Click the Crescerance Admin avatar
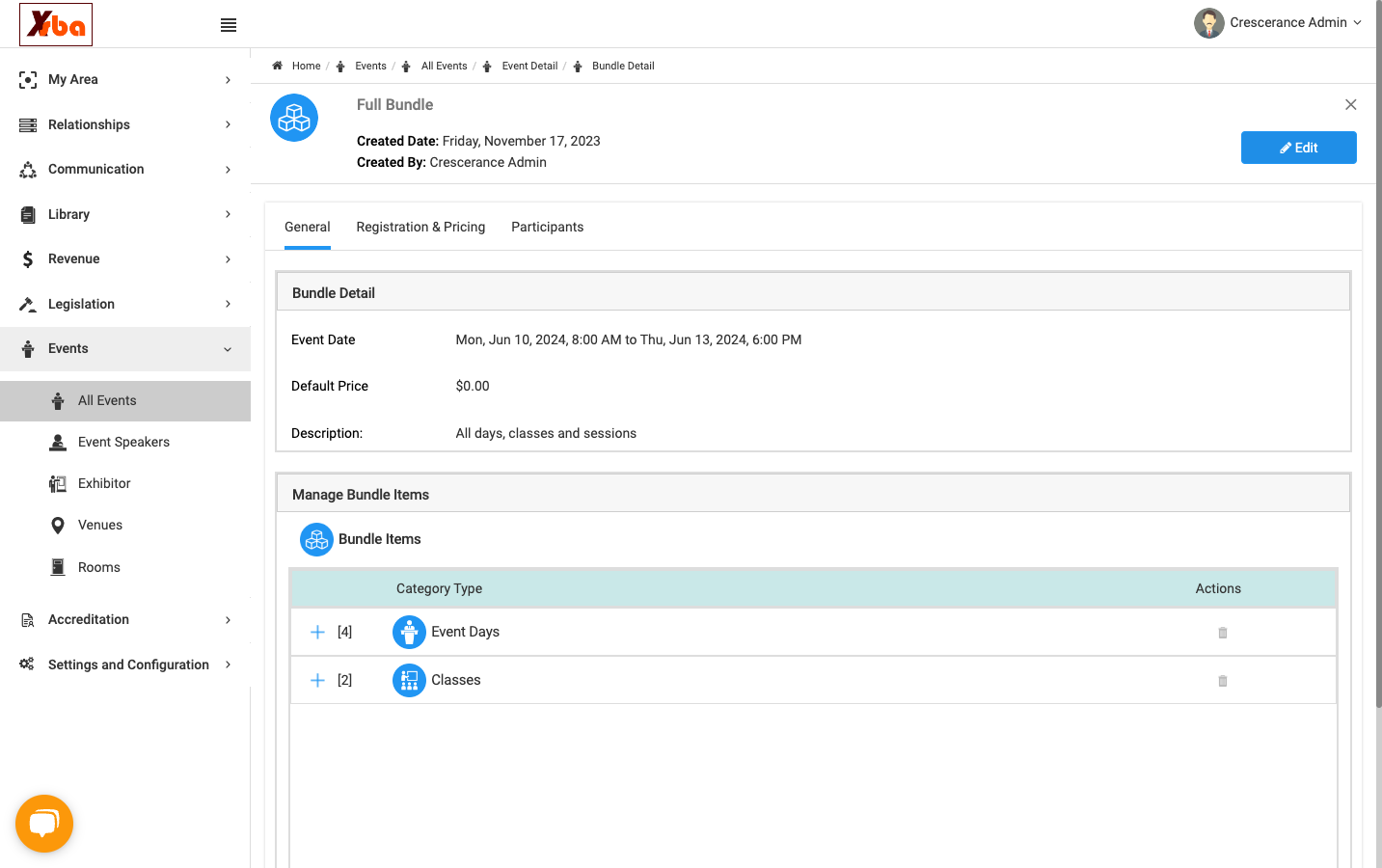This screenshot has height=868, width=1382. [1208, 23]
